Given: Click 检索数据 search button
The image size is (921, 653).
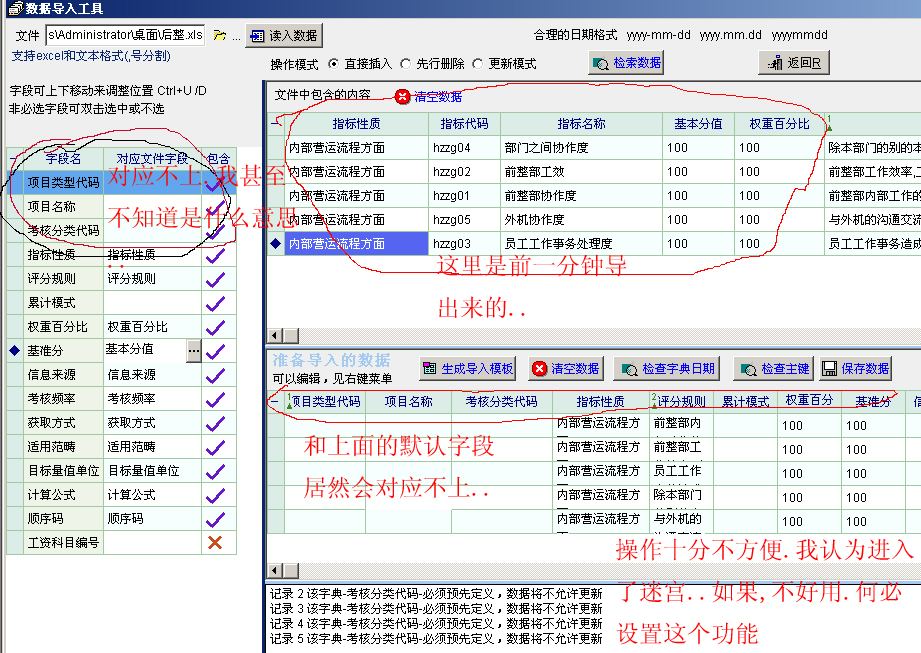Looking at the screenshot, I should tap(627, 62).
